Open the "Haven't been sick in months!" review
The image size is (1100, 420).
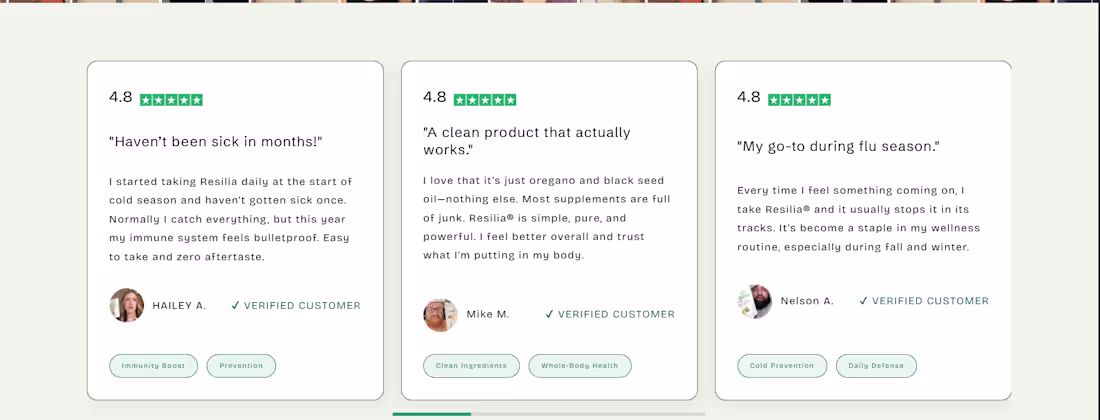[x=216, y=142]
